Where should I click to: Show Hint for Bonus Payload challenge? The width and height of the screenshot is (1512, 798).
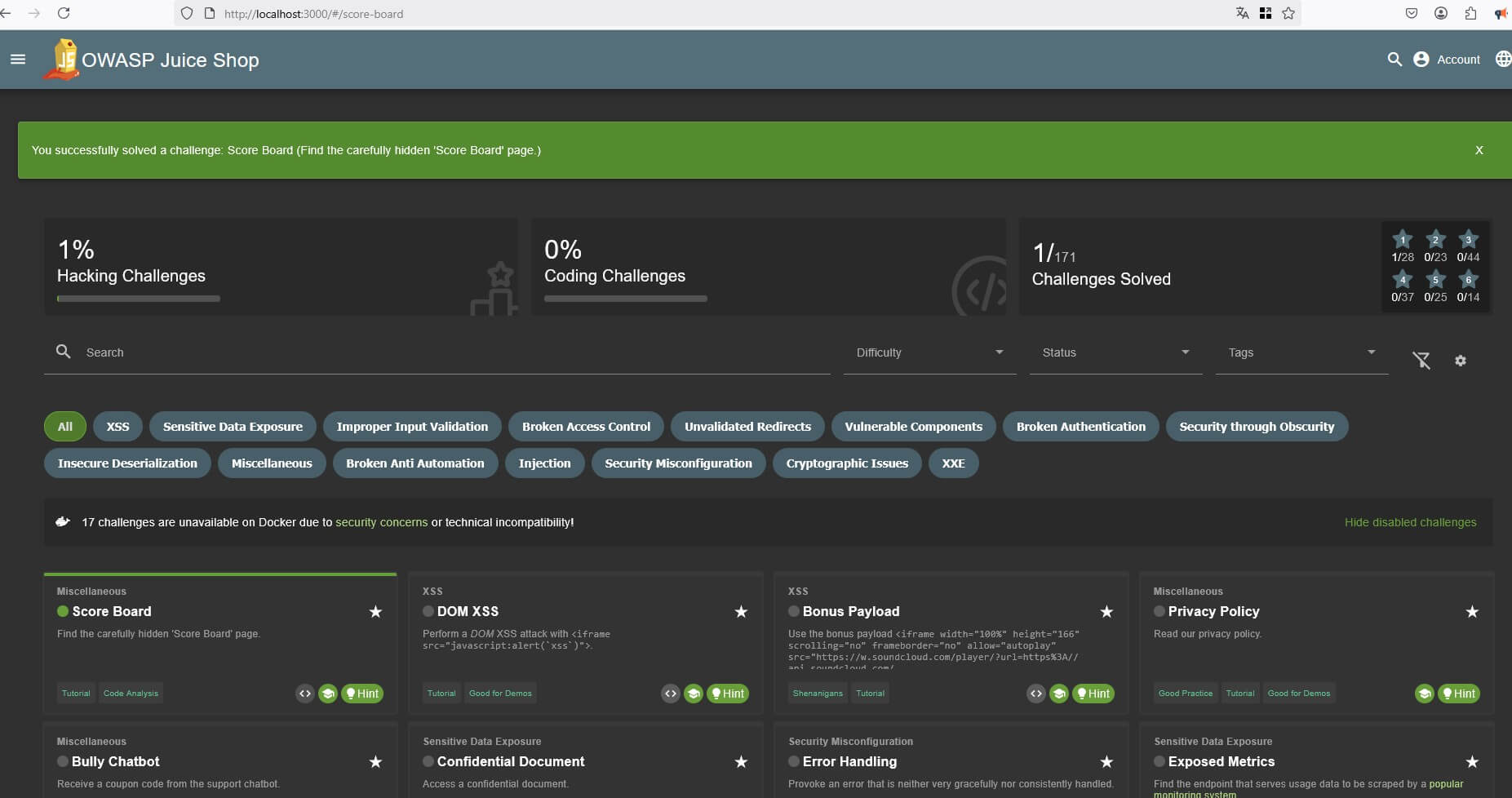(1093, 694)
